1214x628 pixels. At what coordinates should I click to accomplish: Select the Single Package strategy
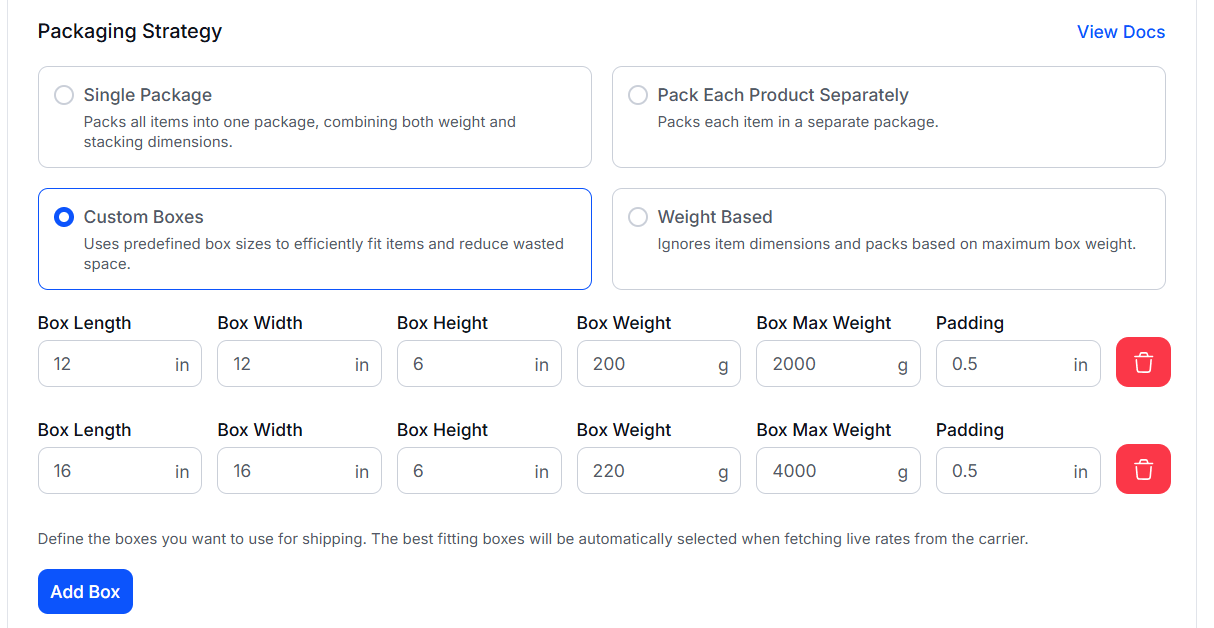pyautogui.click(x=64, y=95)
